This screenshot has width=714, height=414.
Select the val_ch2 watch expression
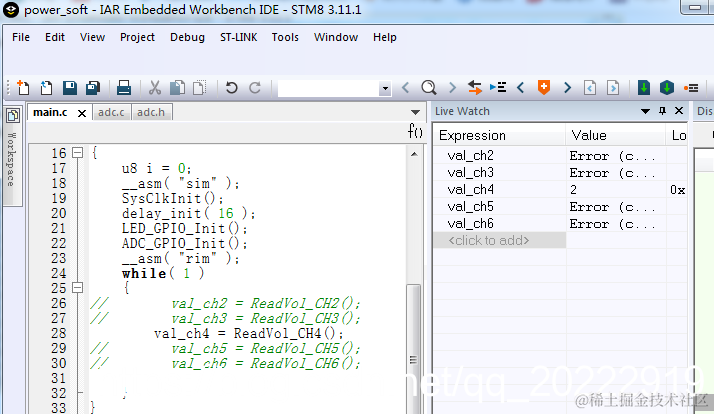[x=470, y=156]
